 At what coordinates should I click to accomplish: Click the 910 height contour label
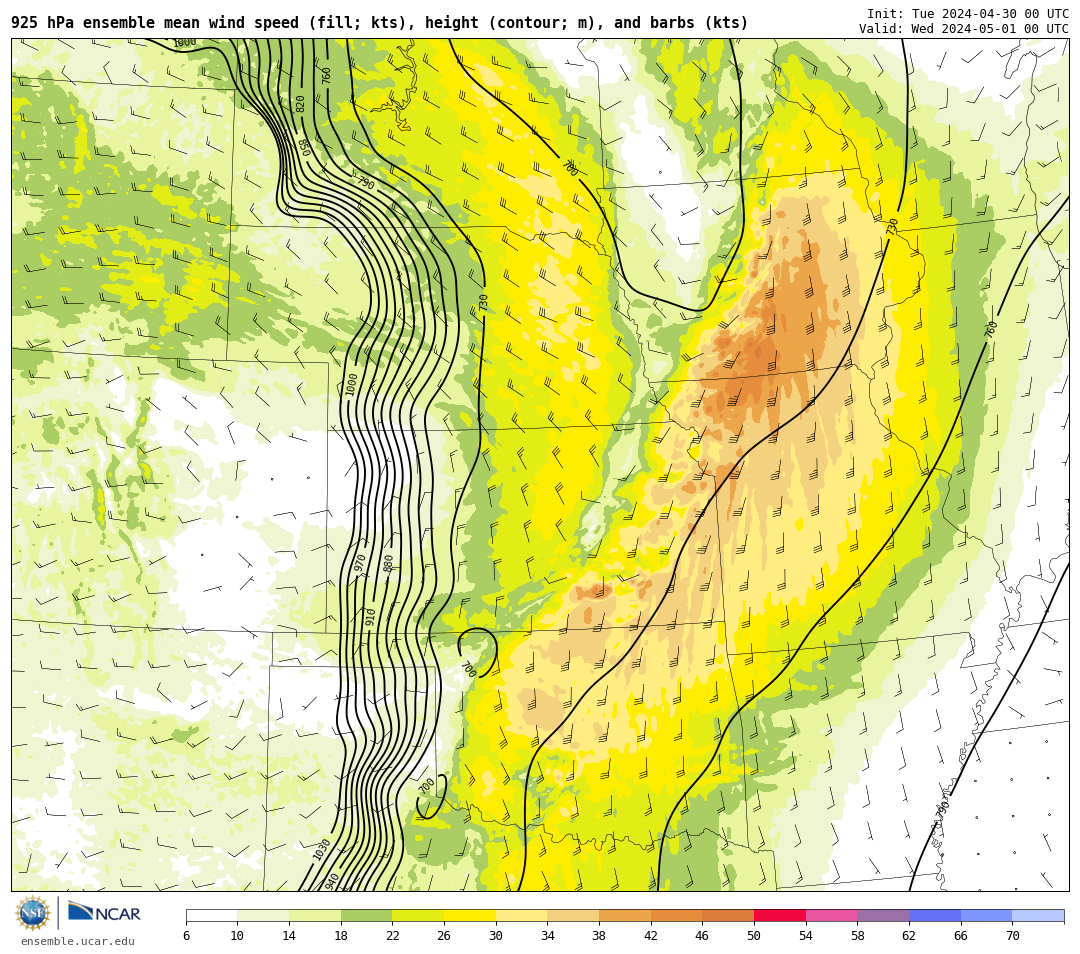(x=371, y=616)
